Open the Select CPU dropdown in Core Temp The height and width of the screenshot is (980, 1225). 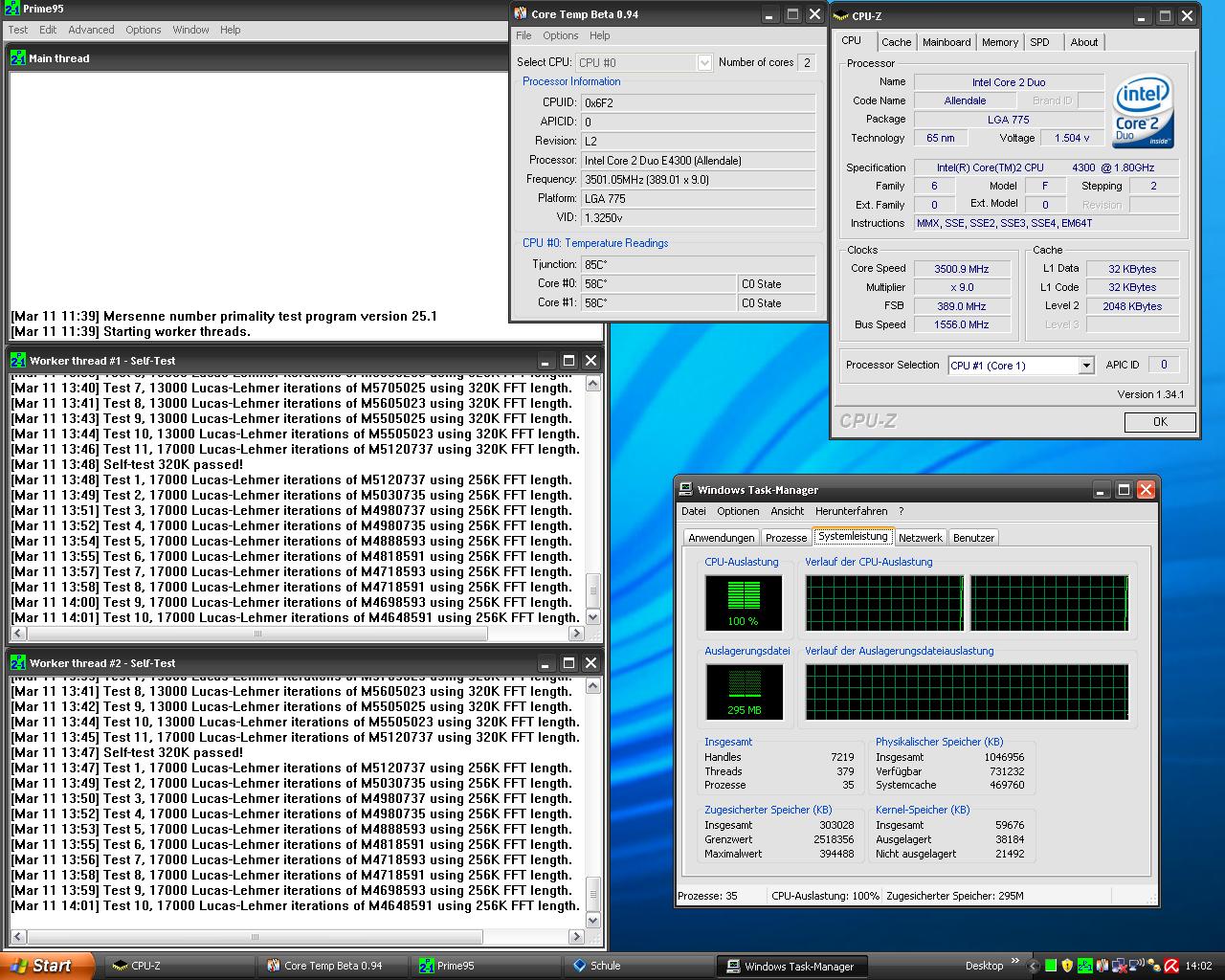704,62
